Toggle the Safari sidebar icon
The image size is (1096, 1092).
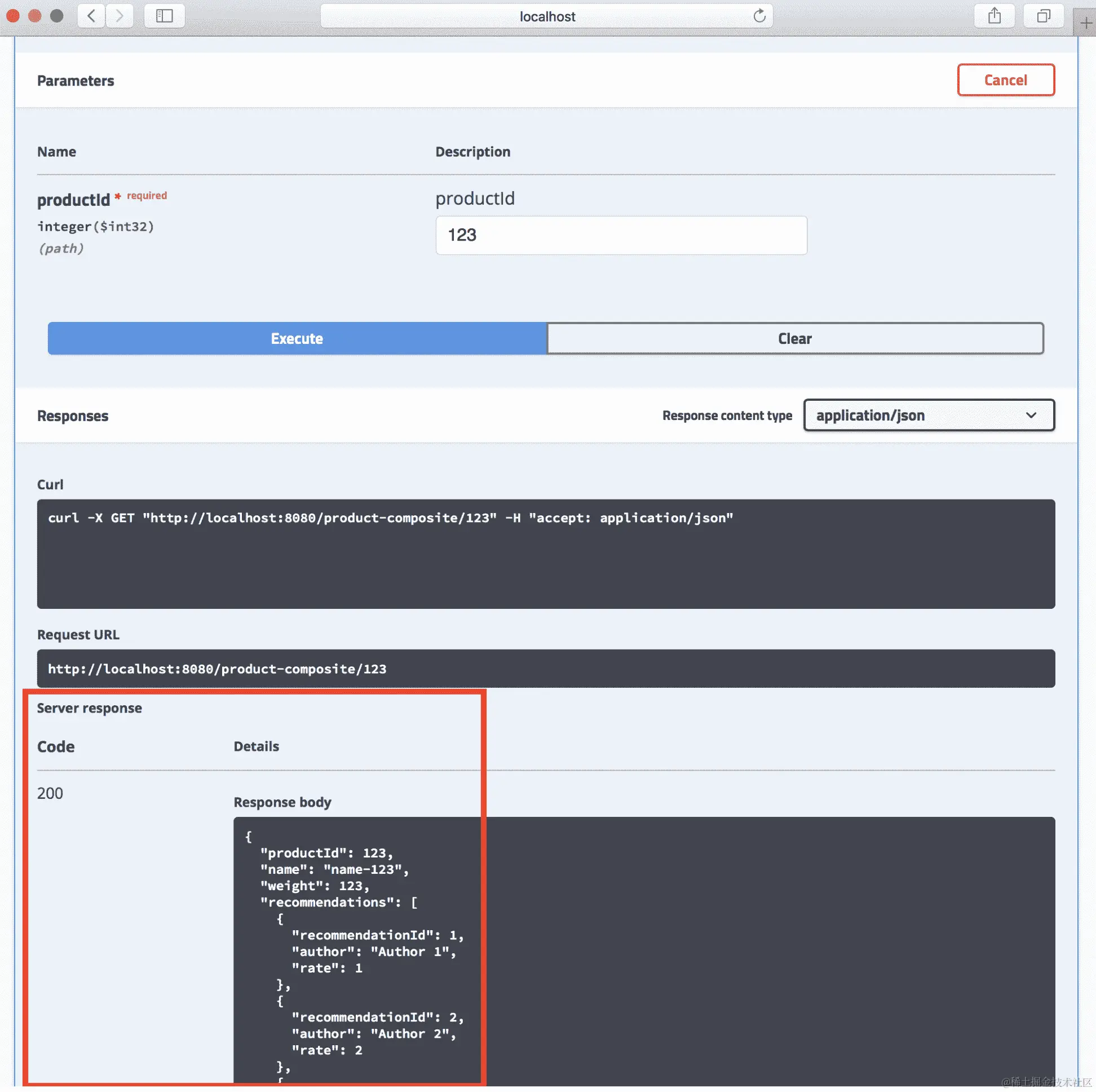click(164, 16)
